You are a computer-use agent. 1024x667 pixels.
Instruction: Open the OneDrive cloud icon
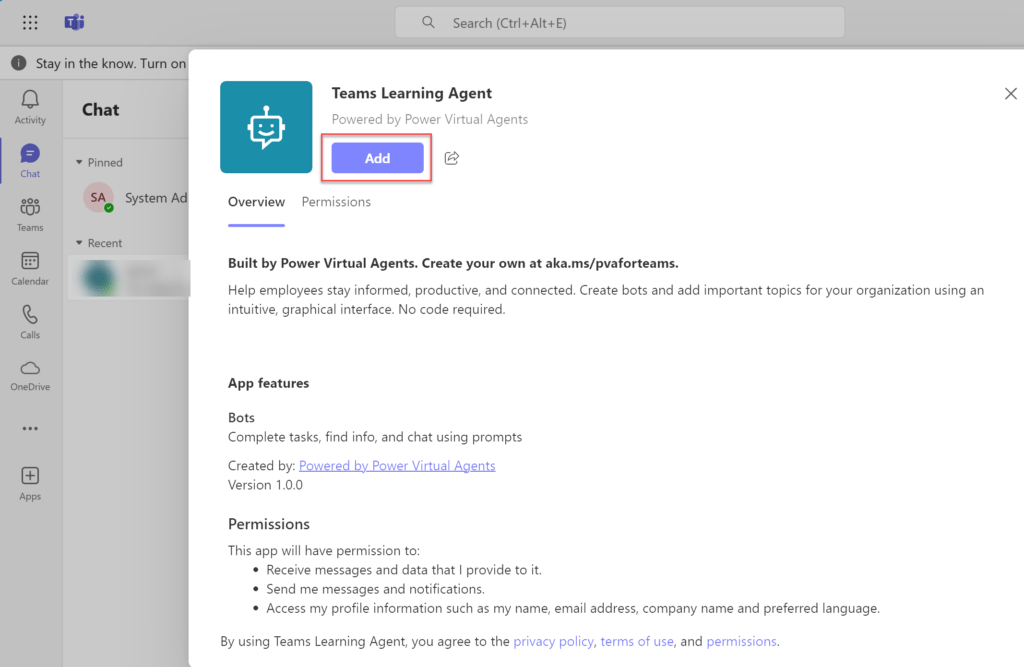click(x=30, y=368)
